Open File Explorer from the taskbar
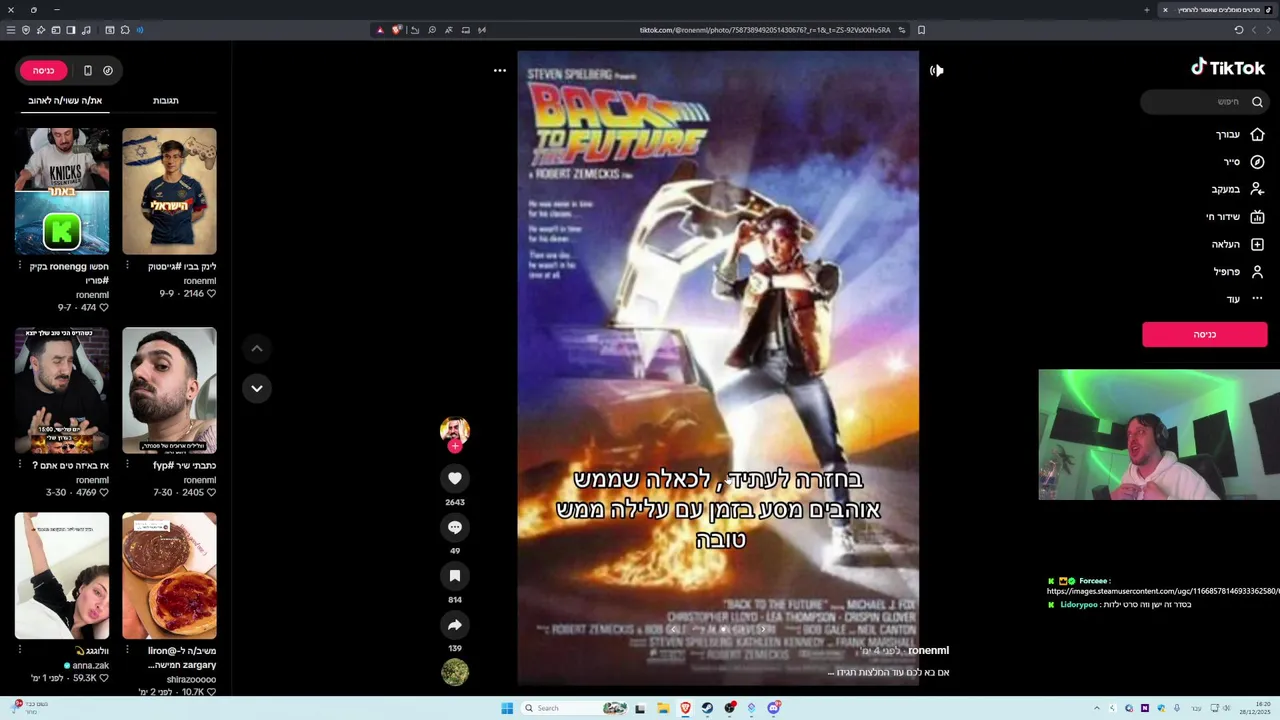Image resolution: width=1280 pixels, height=720 pixels. coord(662,708)
